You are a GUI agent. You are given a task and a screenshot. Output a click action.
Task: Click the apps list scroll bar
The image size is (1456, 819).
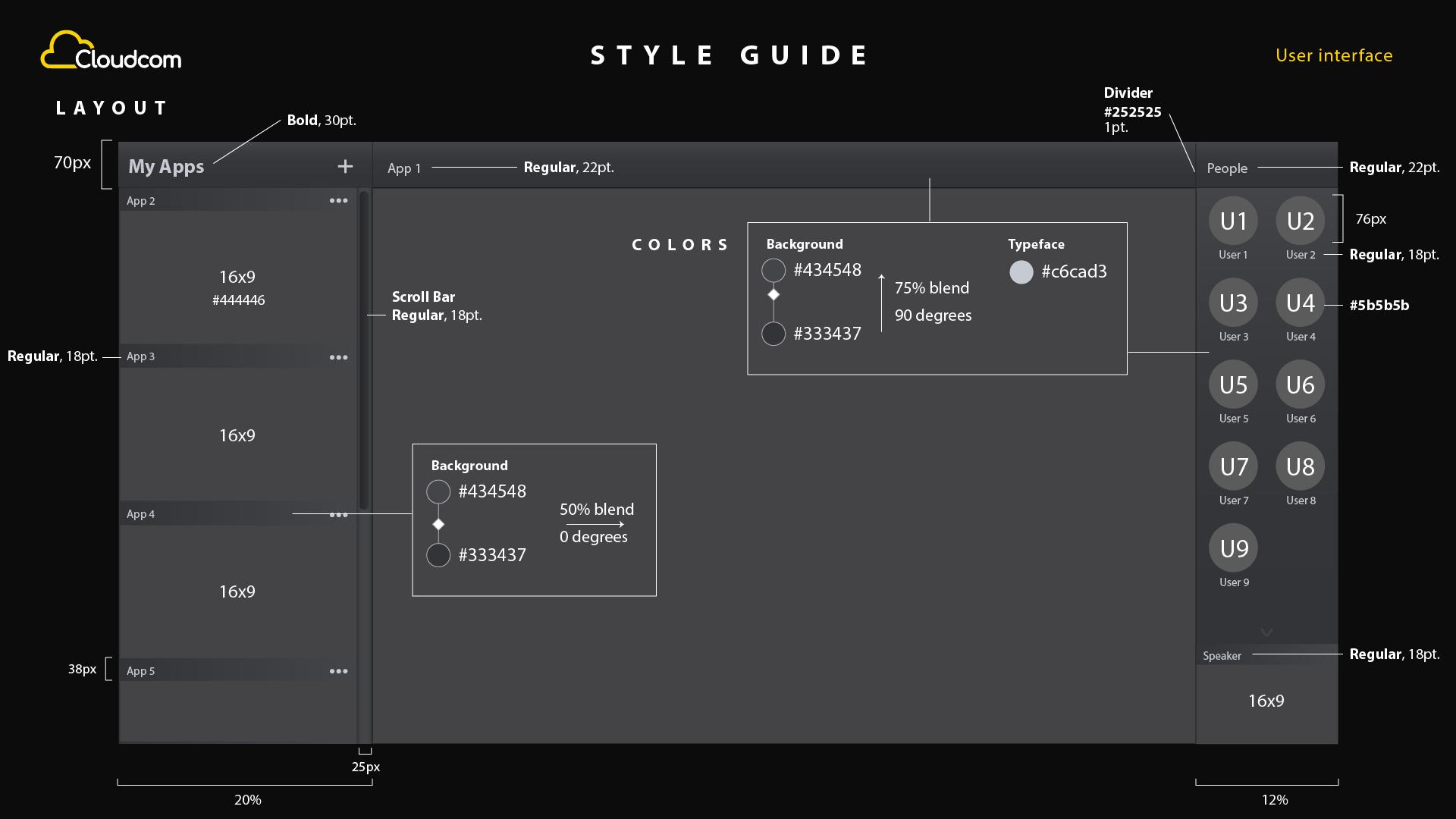(x=364, y=349)
